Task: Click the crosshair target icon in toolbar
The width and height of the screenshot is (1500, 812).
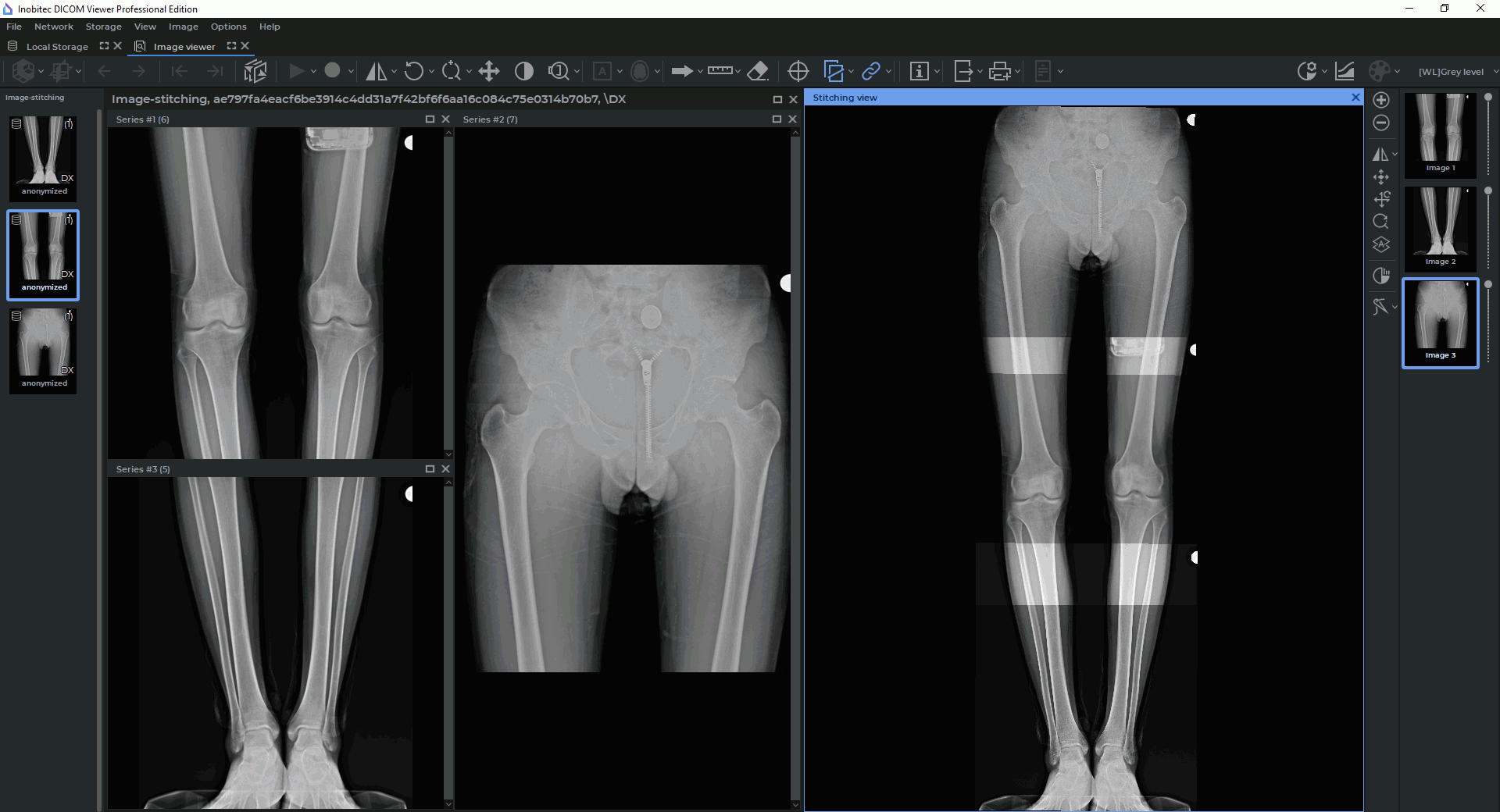Action: click(x=798, y=72)
